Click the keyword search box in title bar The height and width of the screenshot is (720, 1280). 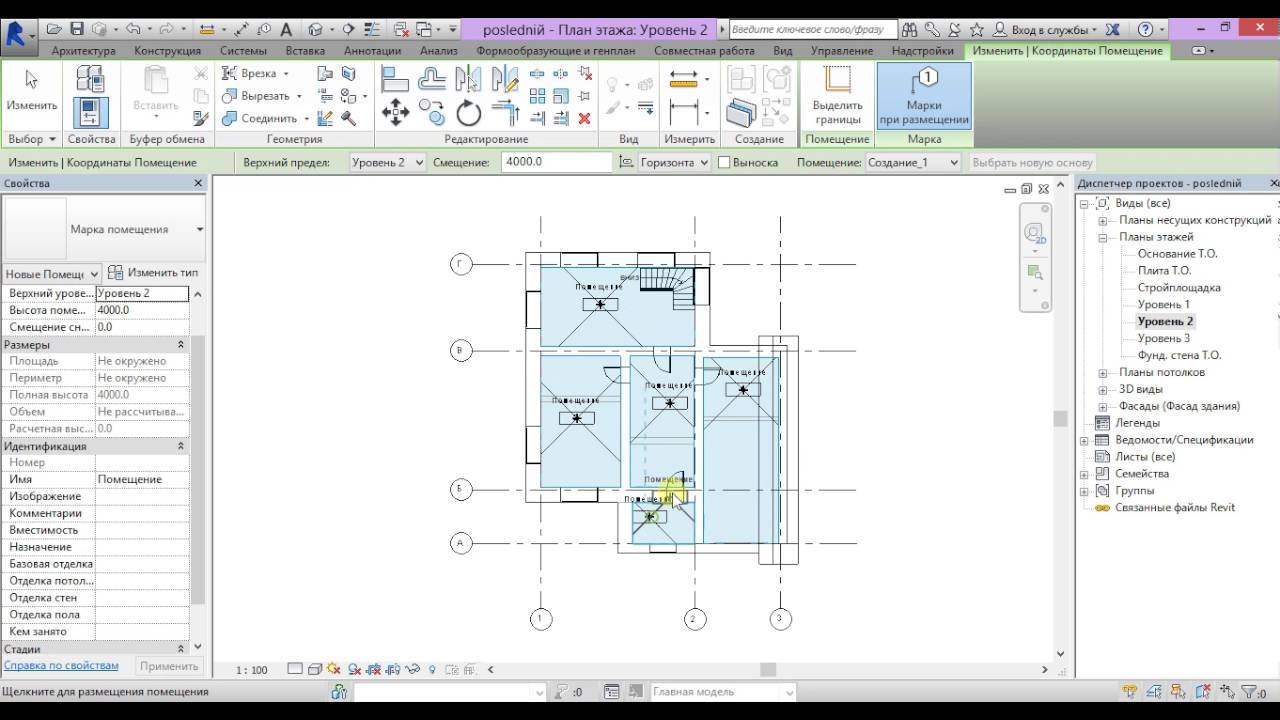click(812, 30)
